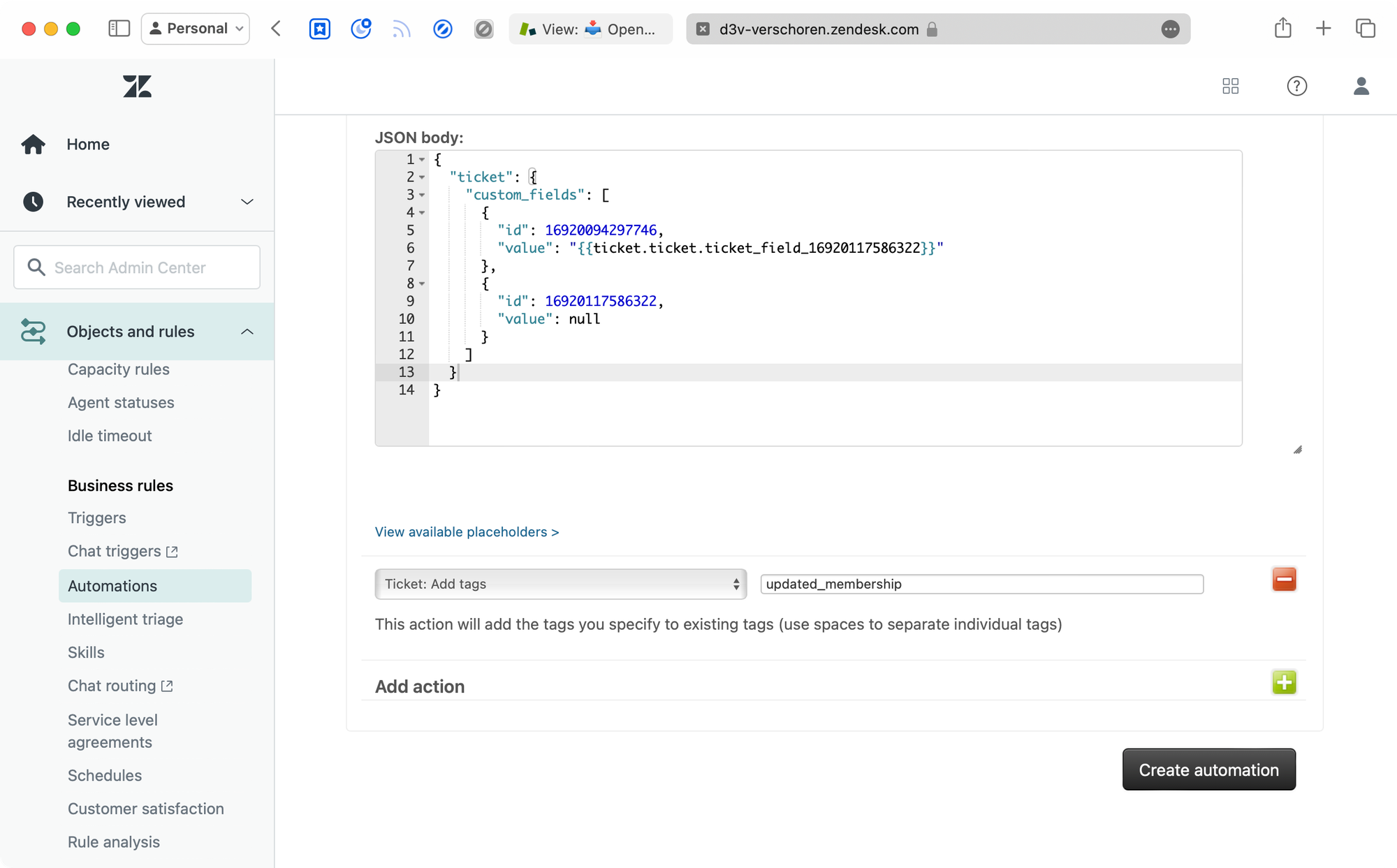Viewport: 1397px width, 868px height.
Task: Go to Triggers in Business rules
Action: coord(97,518)
